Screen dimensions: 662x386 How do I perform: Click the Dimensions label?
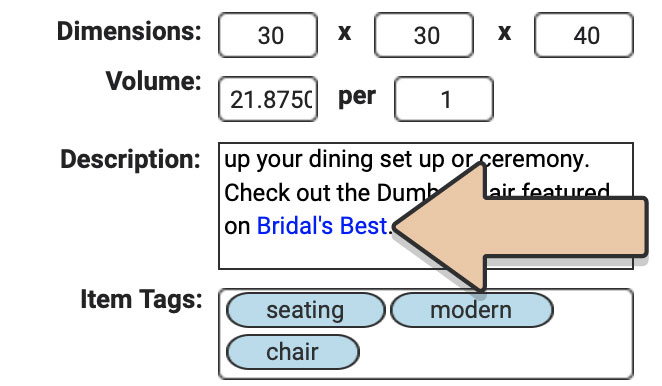[129, 32]
